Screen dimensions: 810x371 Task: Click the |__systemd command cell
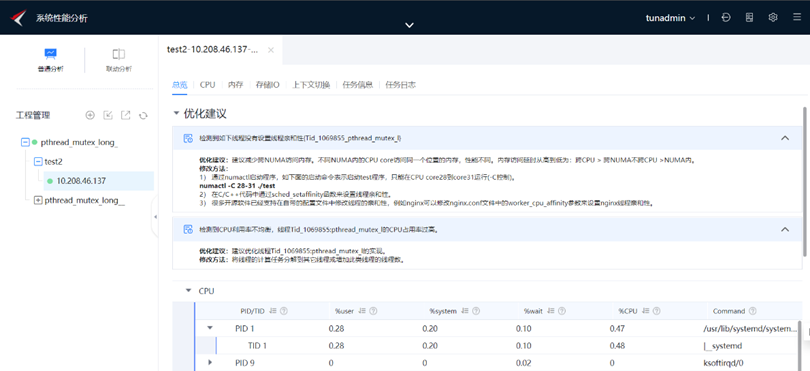point(723,346)
